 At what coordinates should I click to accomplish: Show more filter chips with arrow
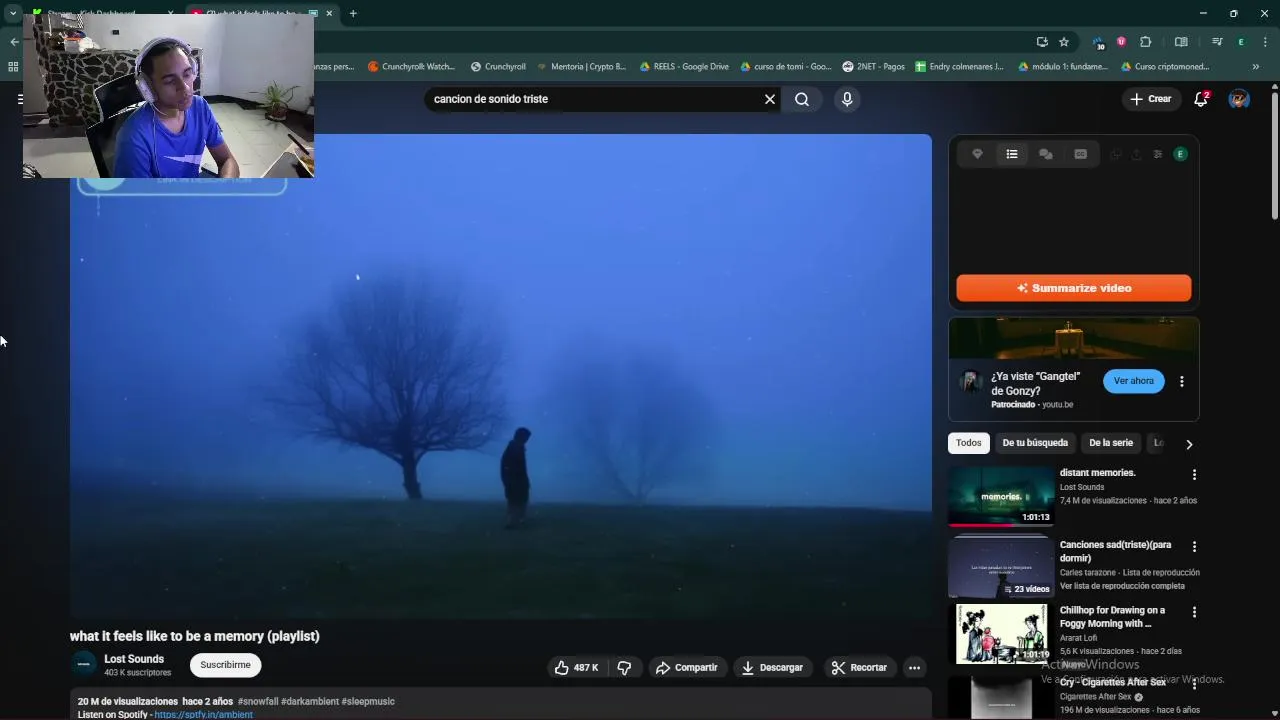[x=1189, y=444]
